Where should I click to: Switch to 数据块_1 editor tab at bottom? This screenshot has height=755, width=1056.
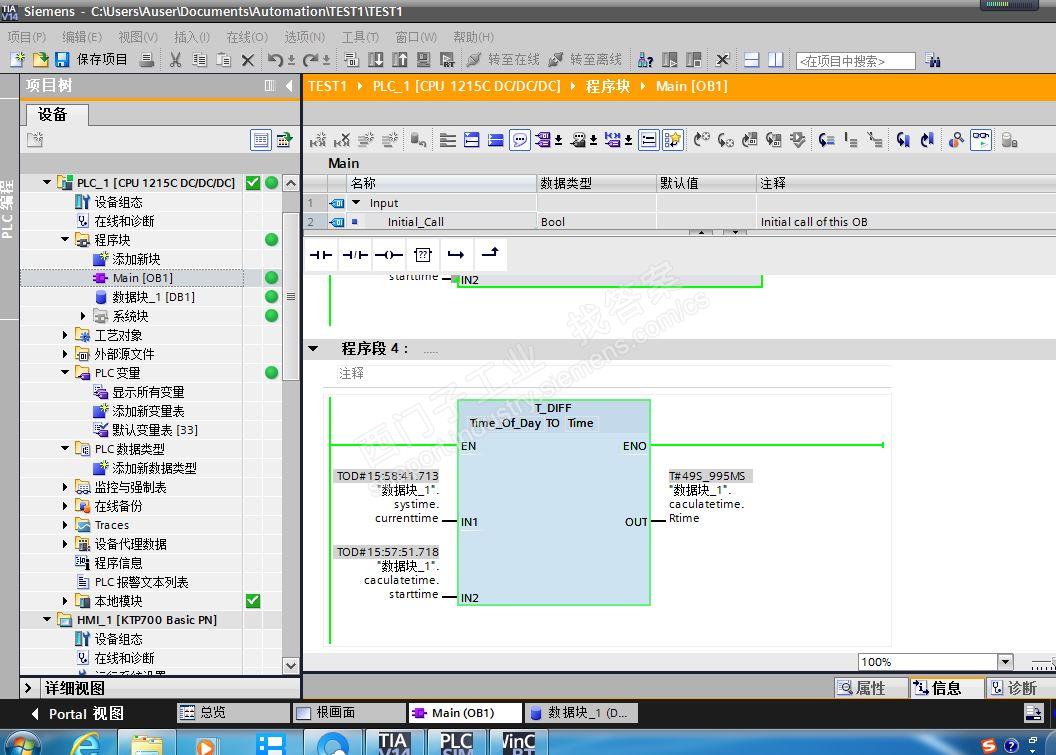581,713
